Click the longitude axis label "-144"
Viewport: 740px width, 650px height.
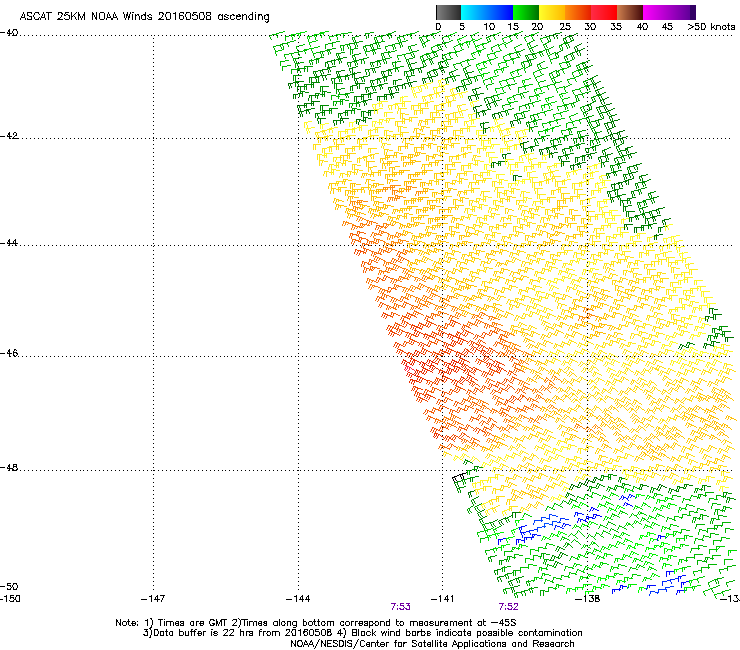pos(298,599)
